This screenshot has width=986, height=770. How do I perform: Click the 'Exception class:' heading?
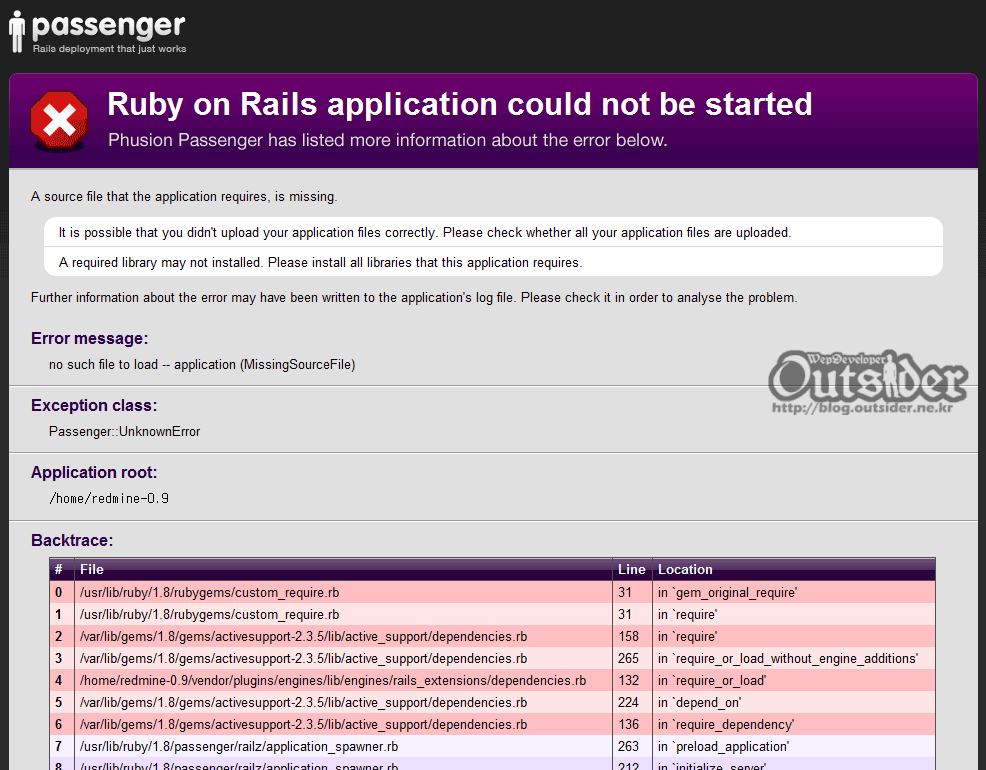coord(94,405)
